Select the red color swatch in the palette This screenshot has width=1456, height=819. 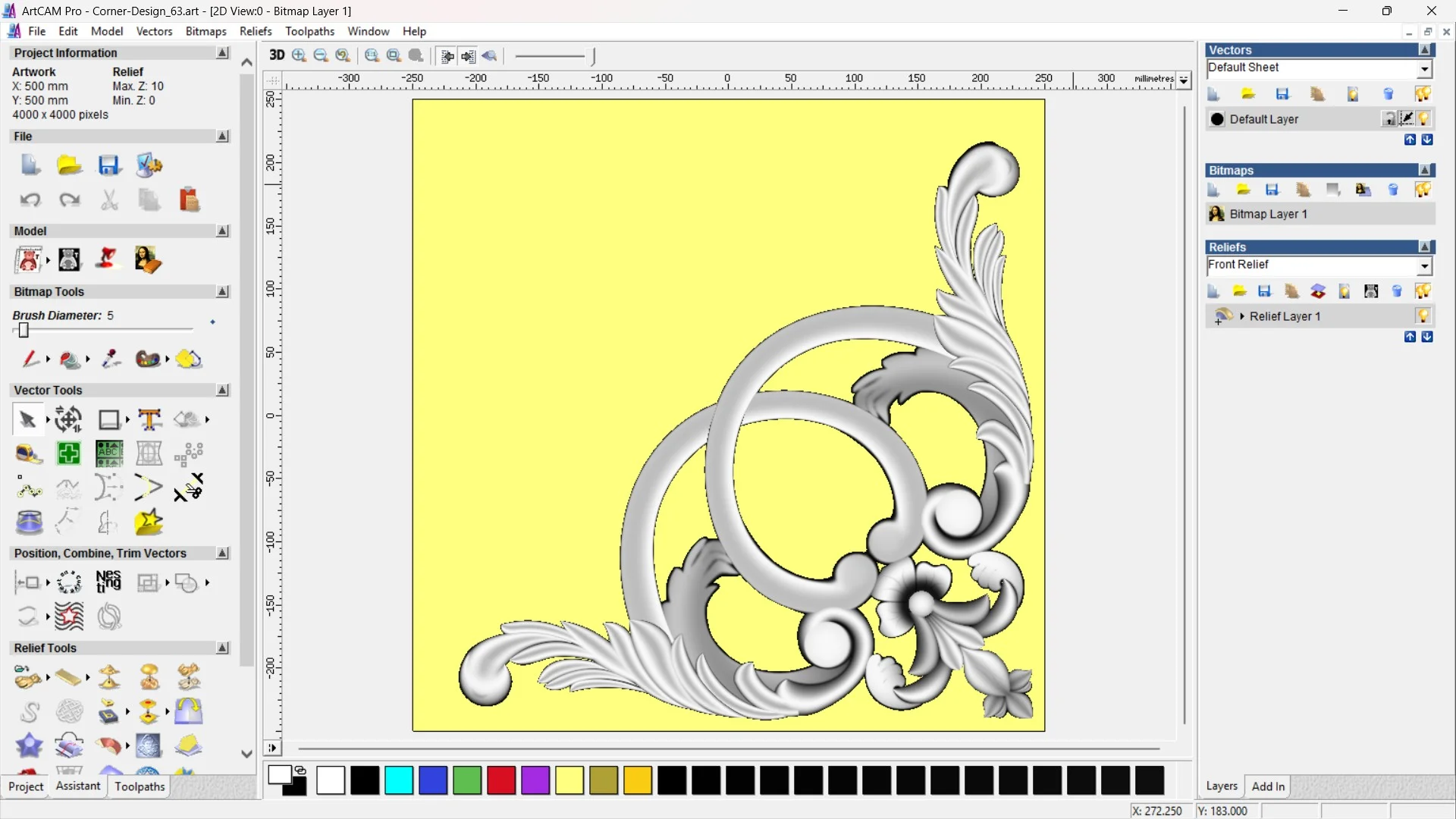pyautogui.click(x=500, y=780)
